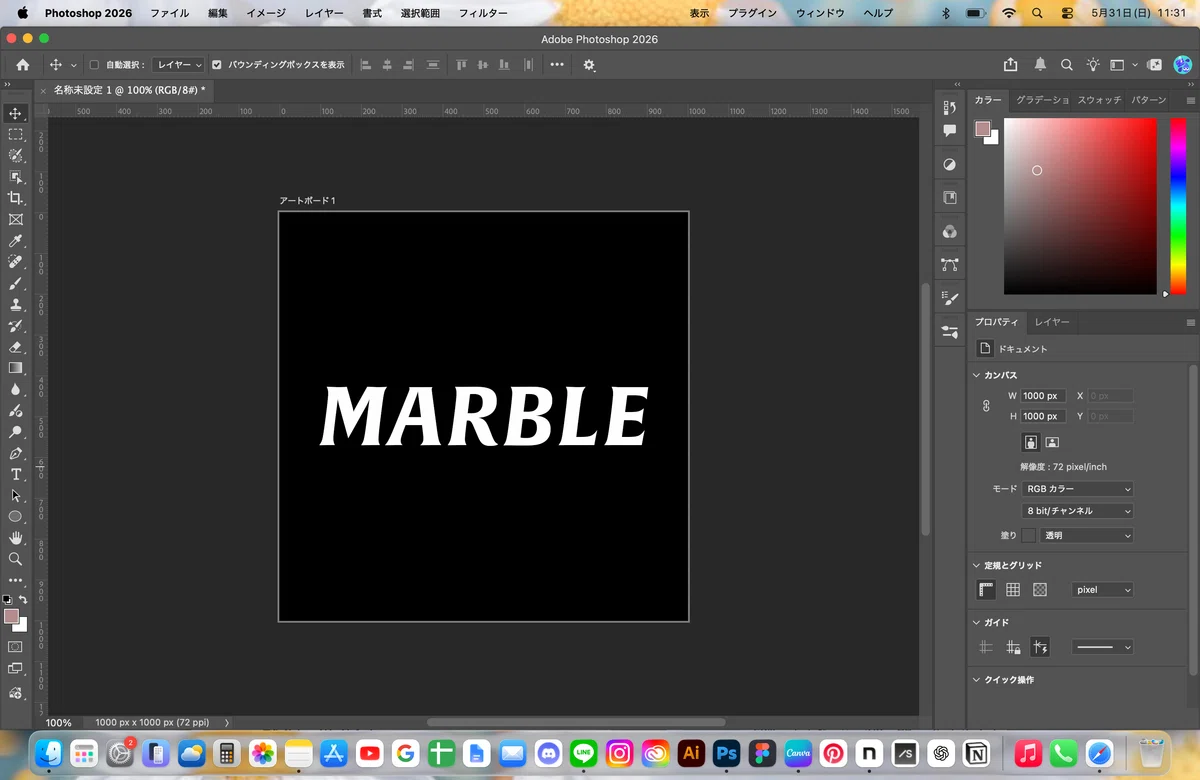Toggle the grid display icon
Viewport: 1200px width, 780px height.
pyautogui.click(x=1013, y=590)
